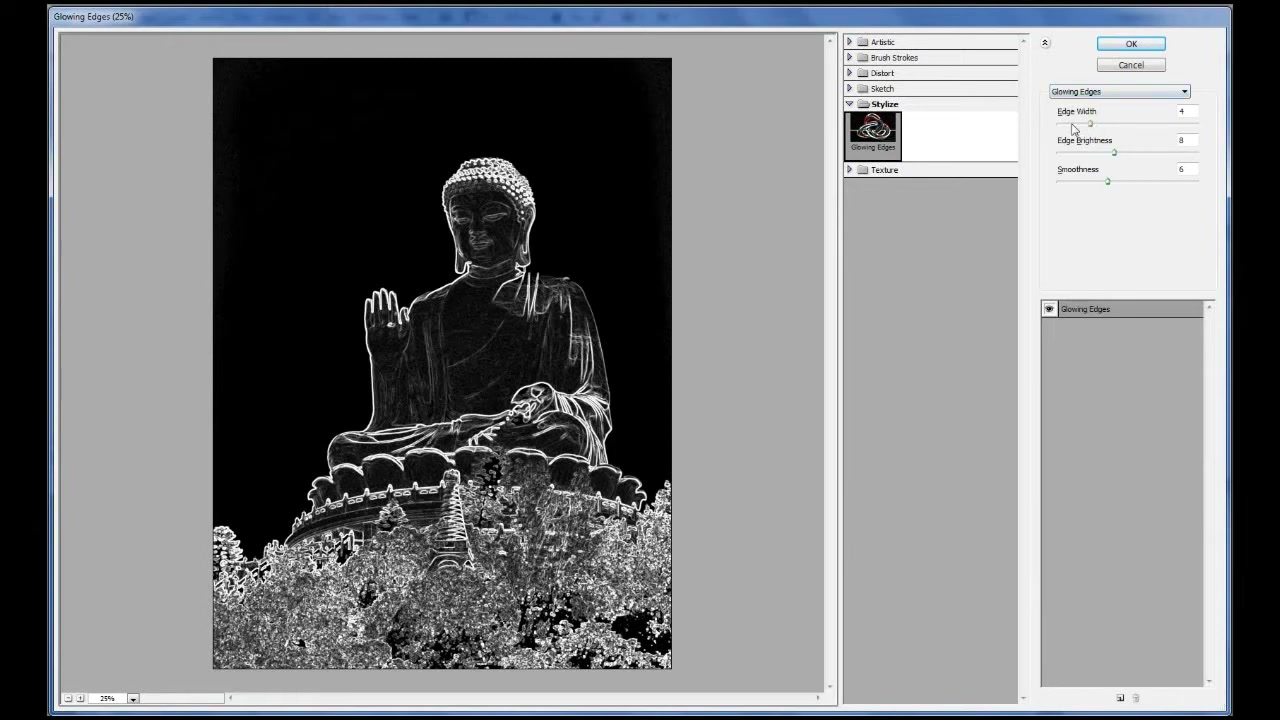Click the Sketch folder icon

pyautogui.click(x=863, y=88)
